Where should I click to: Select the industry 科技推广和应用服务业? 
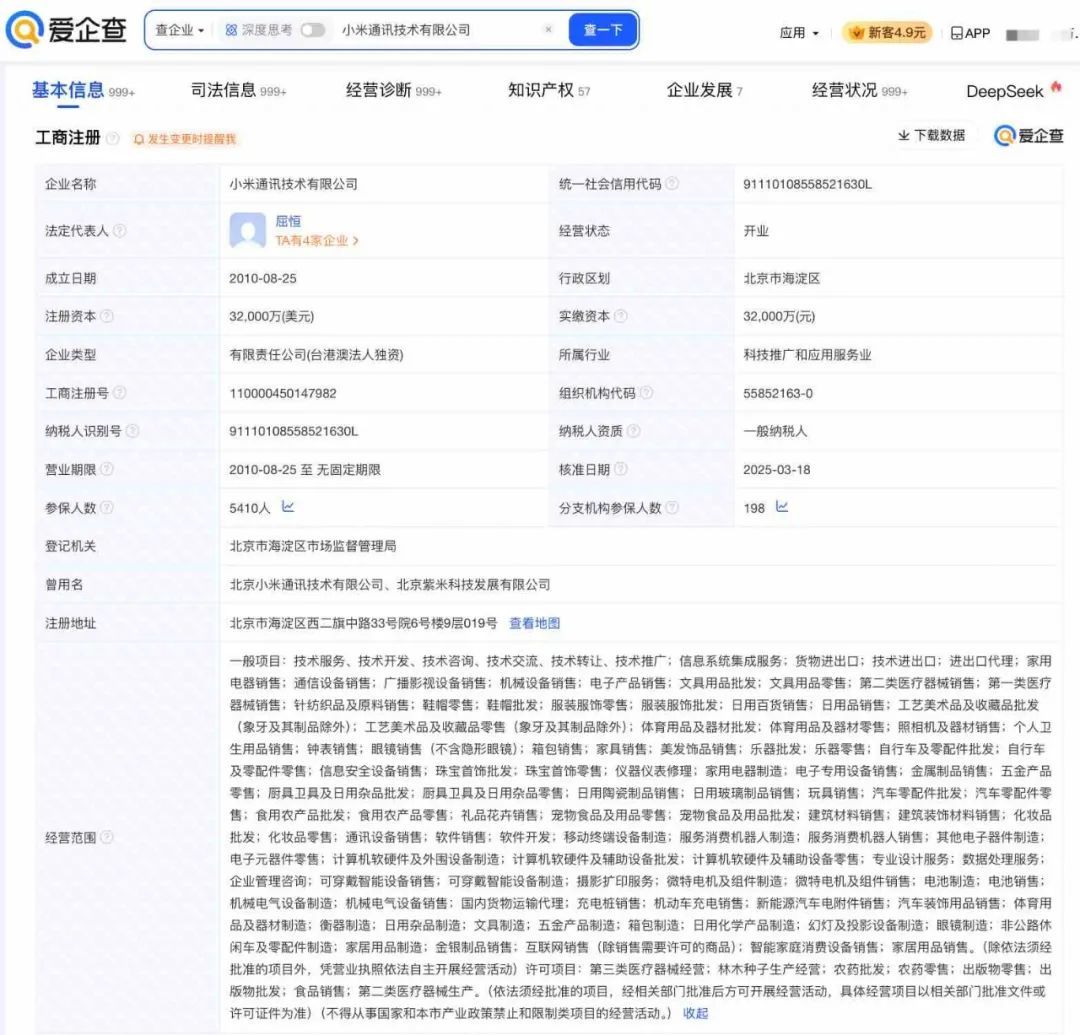tap(807, 355)
